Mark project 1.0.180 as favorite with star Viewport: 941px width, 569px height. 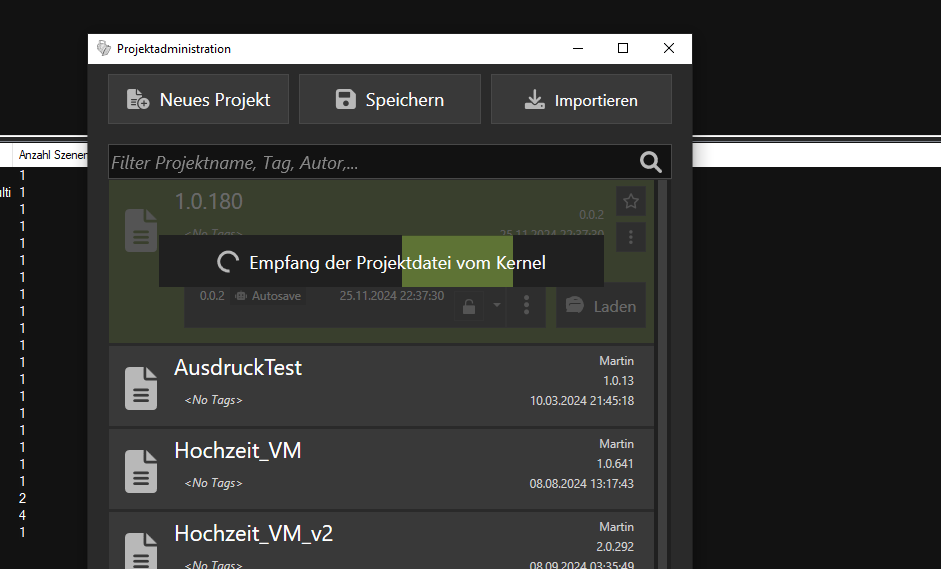pyautogui.click(x=630, y=201)
